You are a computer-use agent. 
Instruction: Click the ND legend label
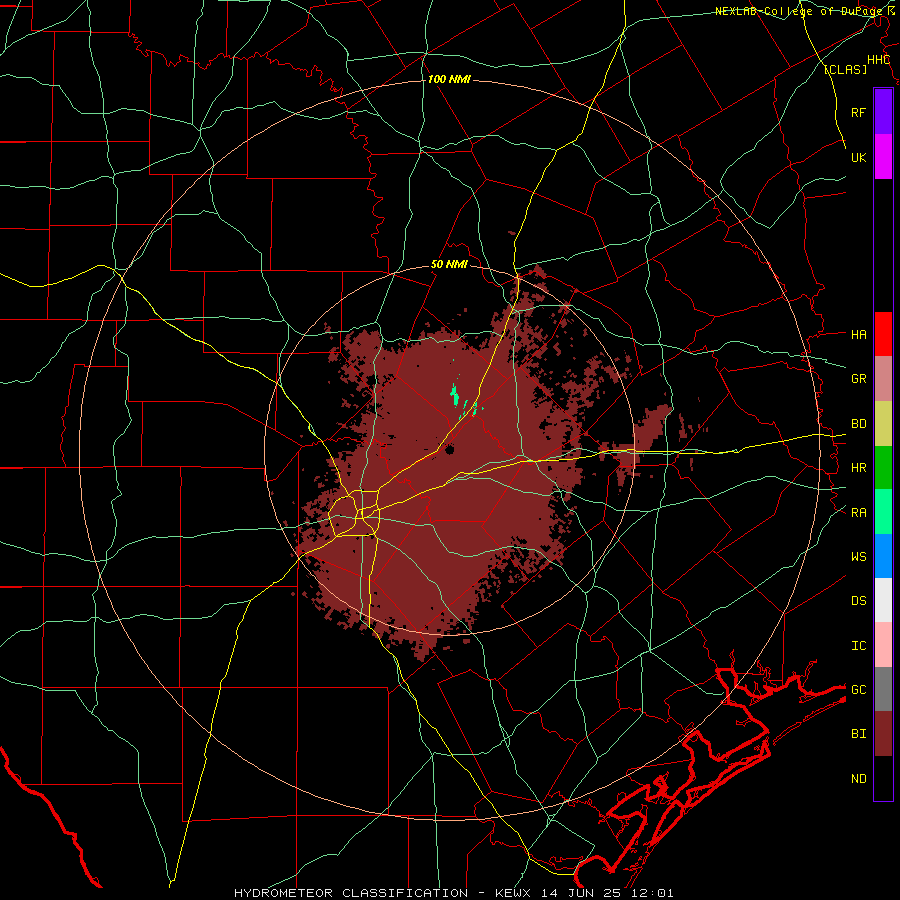(858, 779)
